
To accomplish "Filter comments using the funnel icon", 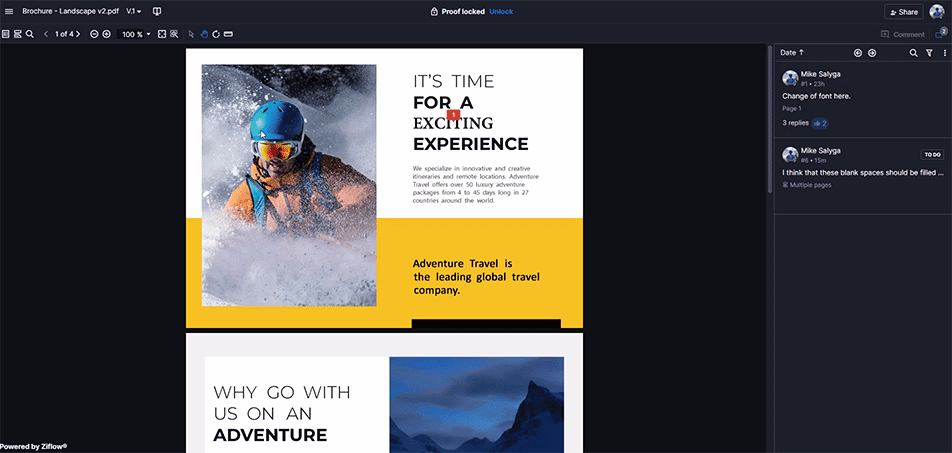I will coord(929,53).
